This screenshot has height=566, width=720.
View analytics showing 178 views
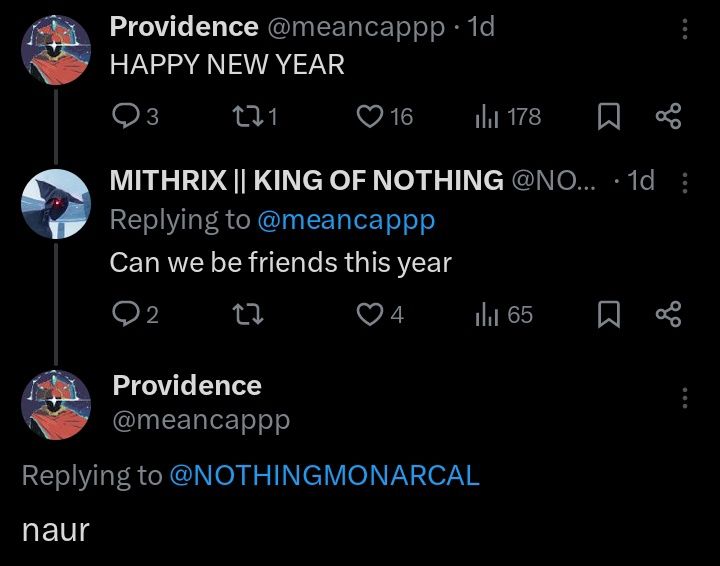coord(508,116)
